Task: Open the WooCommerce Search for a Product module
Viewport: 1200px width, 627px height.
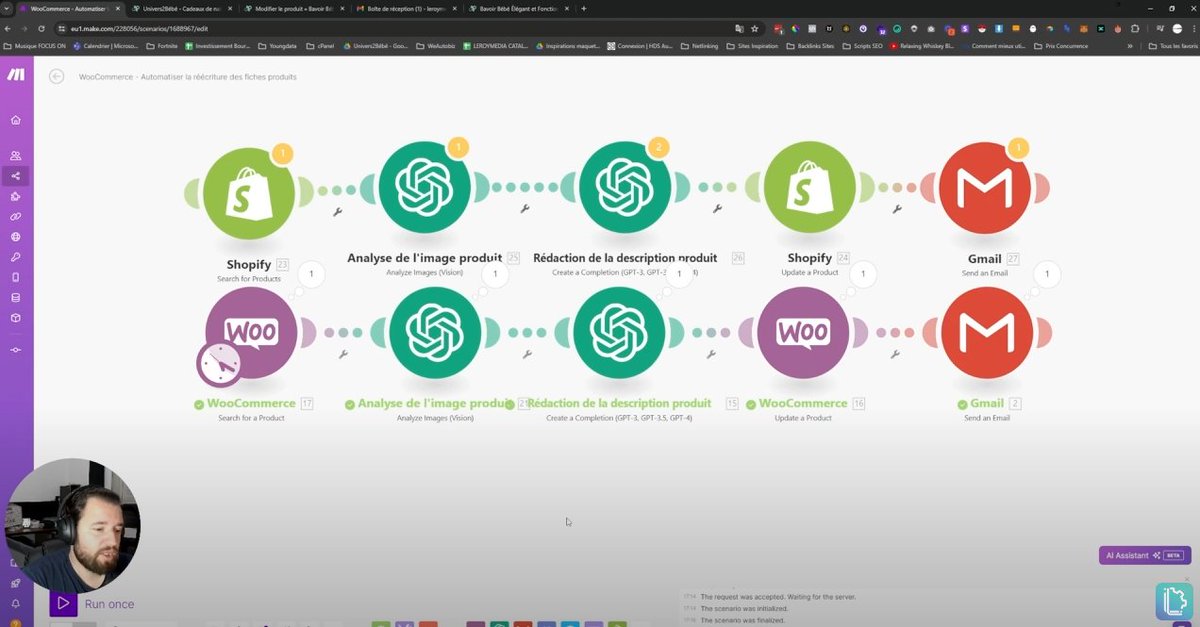Action: point(251,333)
